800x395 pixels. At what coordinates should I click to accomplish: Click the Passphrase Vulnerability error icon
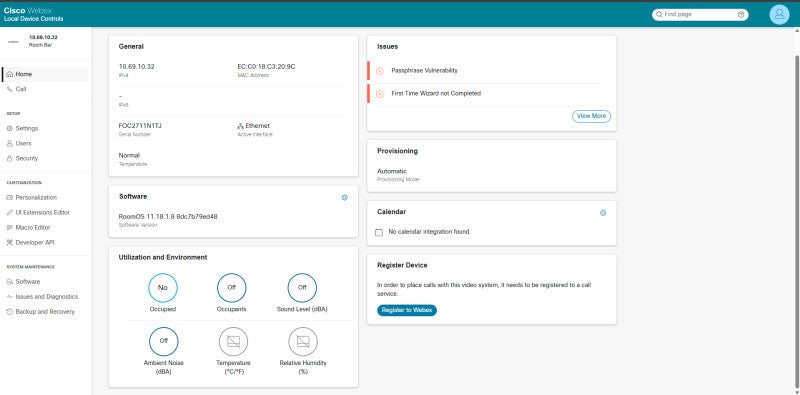pos(380,71)
